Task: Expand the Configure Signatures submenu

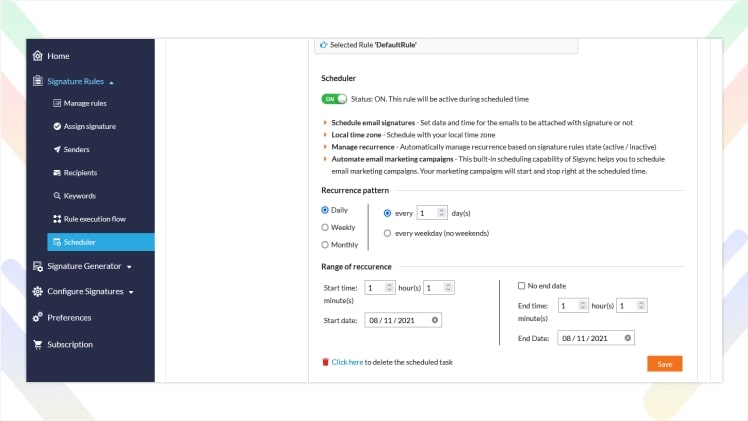Action: click(131, 292)
